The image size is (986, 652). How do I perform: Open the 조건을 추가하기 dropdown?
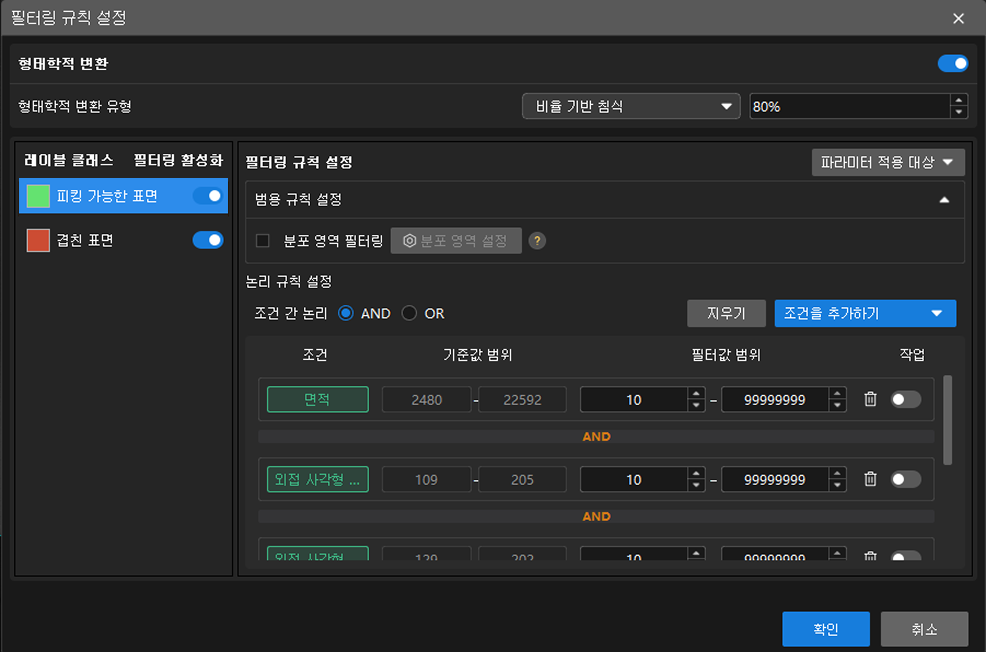click(x=865, y=313)
